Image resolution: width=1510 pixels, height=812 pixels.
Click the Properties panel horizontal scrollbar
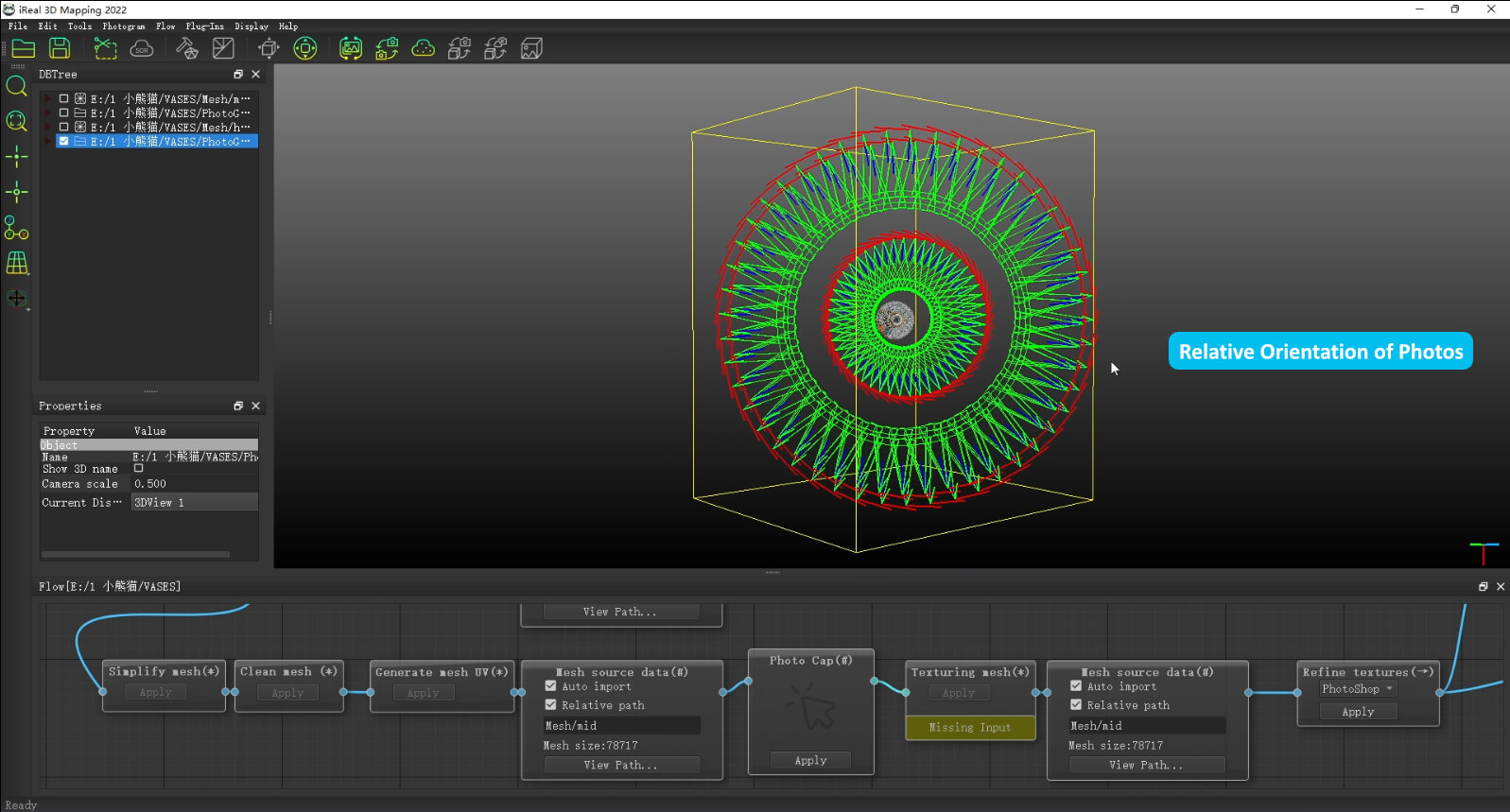[135, 554]
